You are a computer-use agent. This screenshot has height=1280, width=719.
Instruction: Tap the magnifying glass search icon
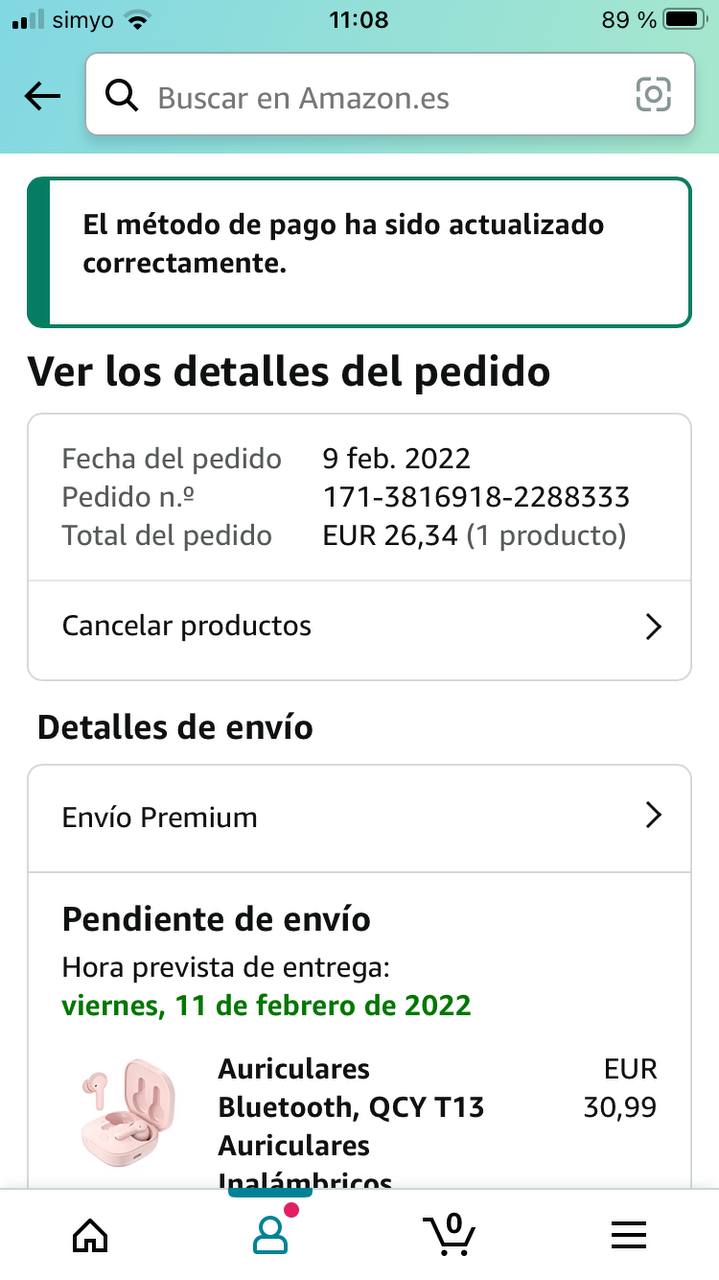click(122, 96)
